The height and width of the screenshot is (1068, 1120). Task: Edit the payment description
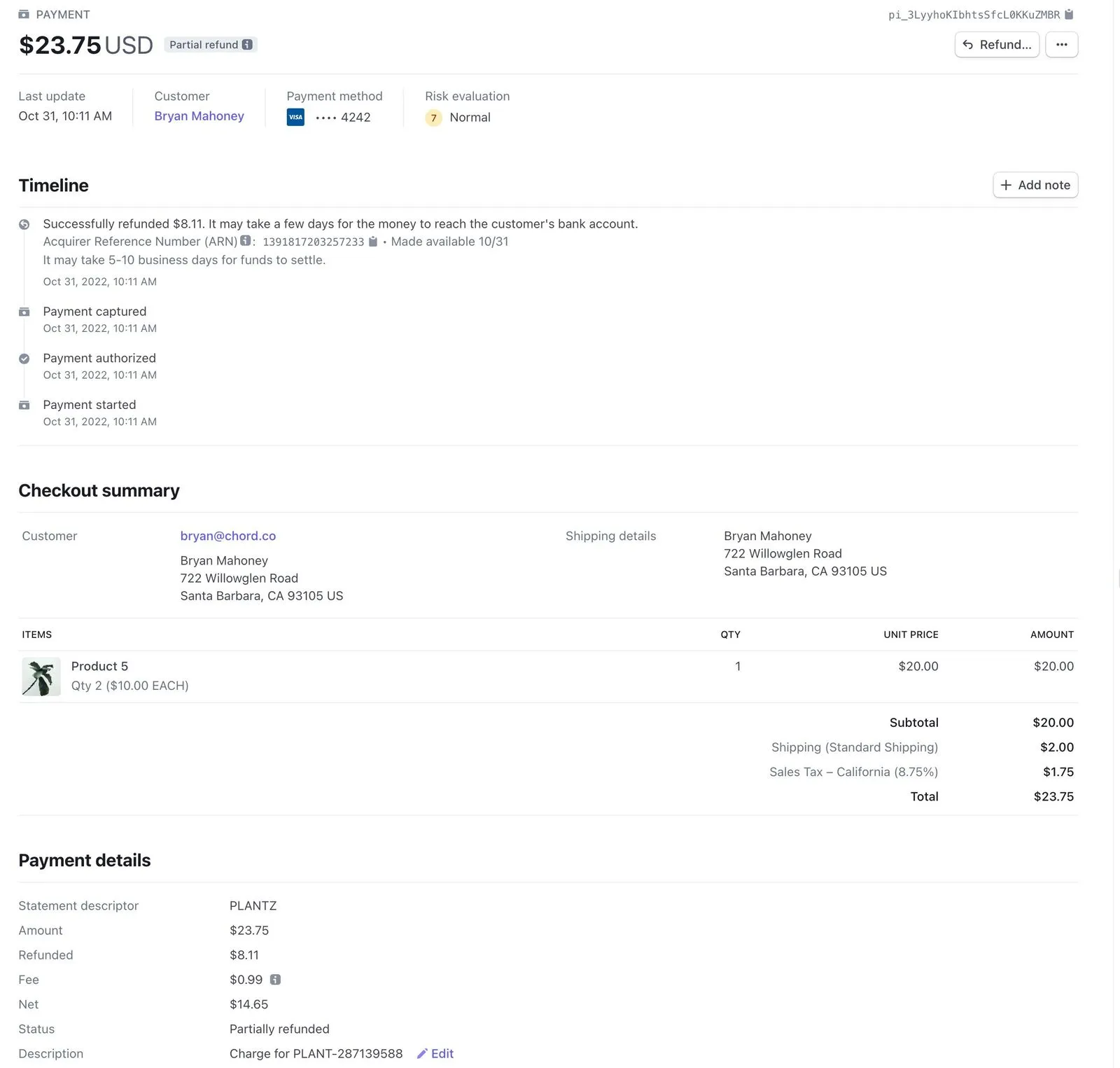click(x=435, y=1053)
